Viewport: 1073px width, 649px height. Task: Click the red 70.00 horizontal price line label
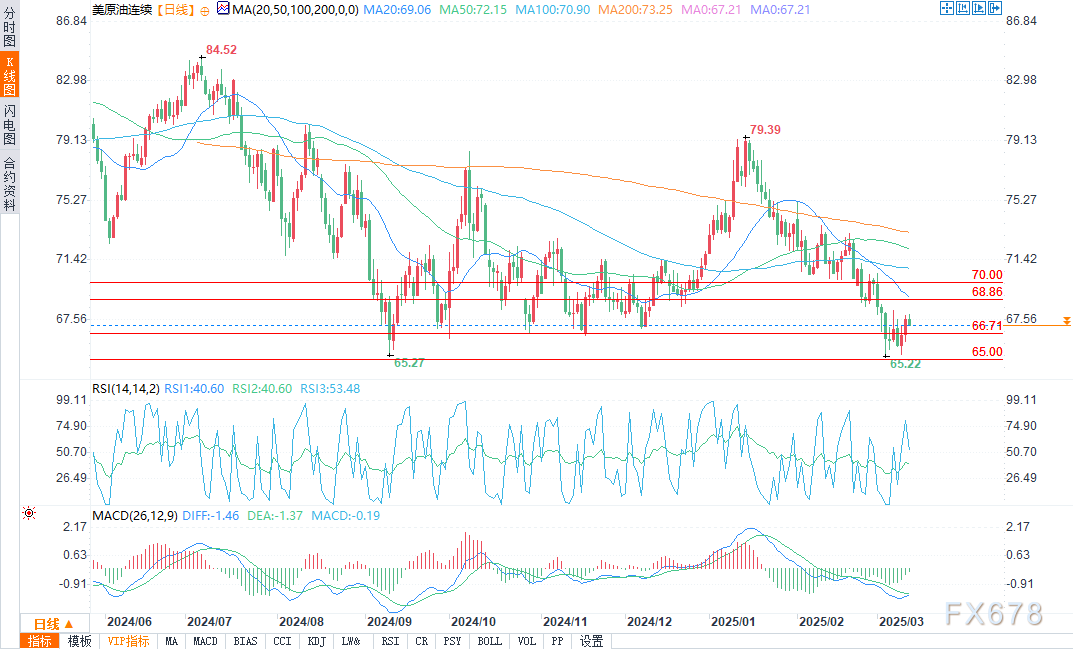[987, 275]
